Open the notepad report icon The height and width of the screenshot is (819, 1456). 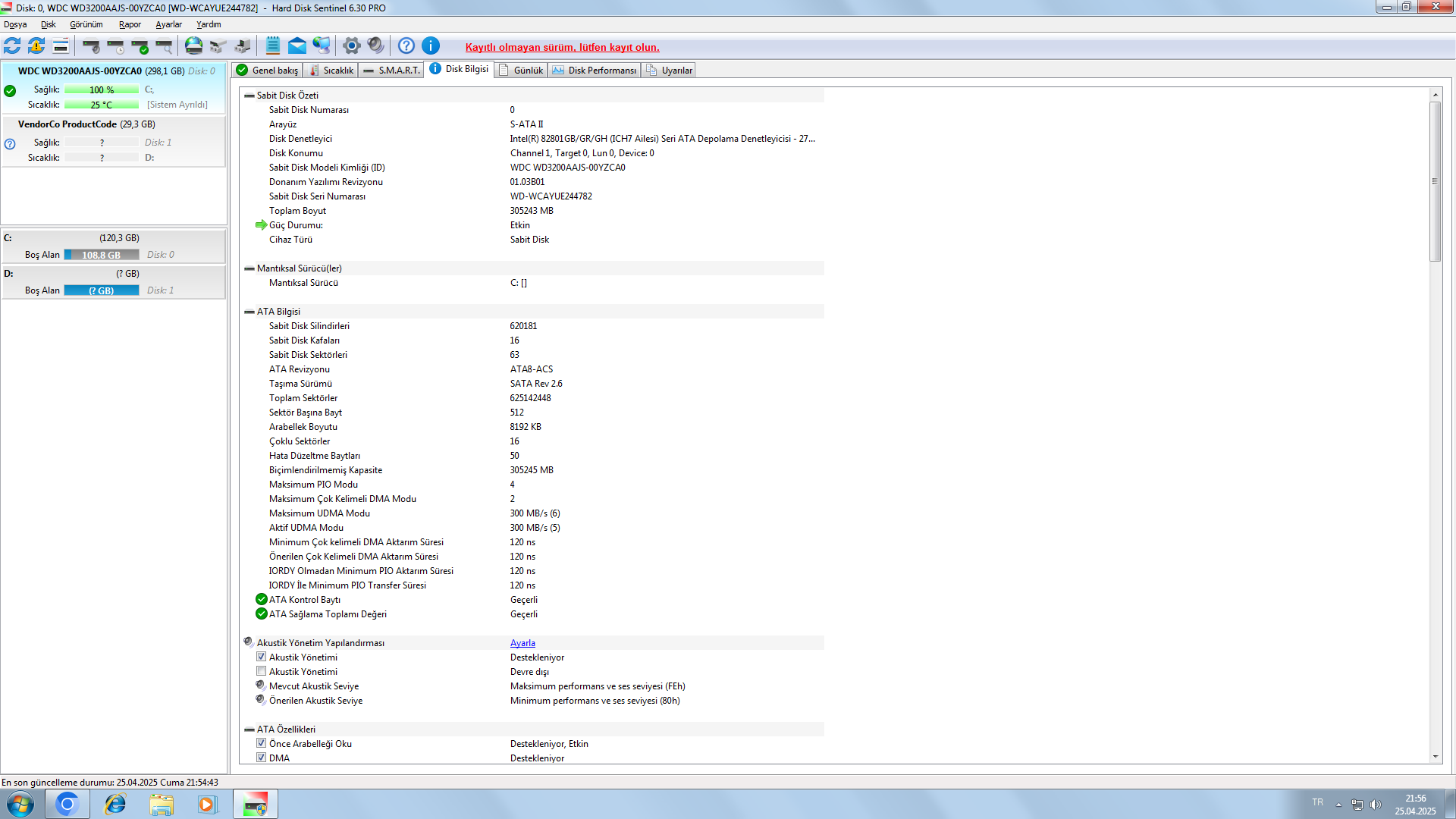[x=273, y=46]
